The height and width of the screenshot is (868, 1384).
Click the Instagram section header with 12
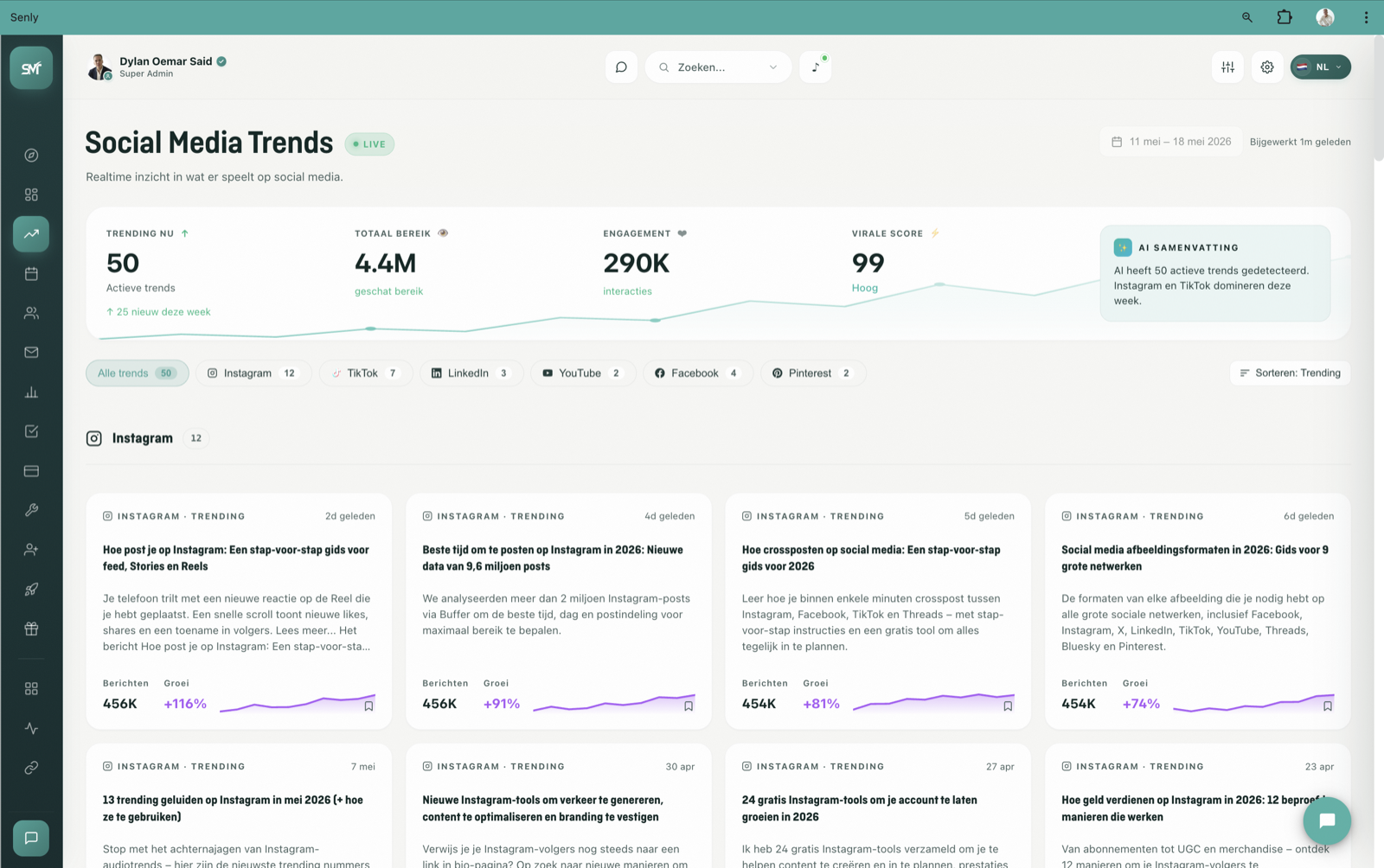(147, 438)
